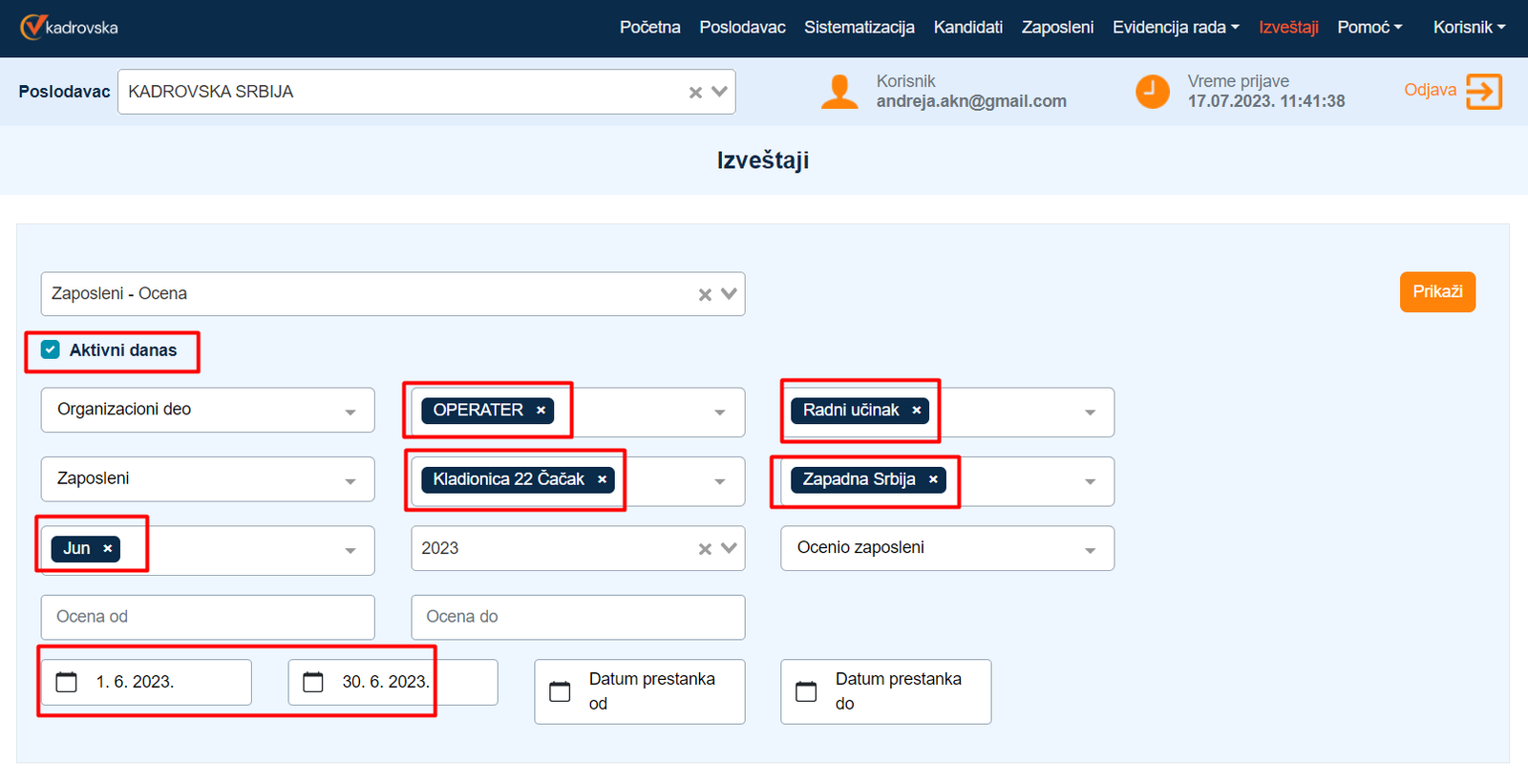Expand the Organizacioni deo dropdown
The width and height of the screenshot is (1528, 784).
(350, 412)
